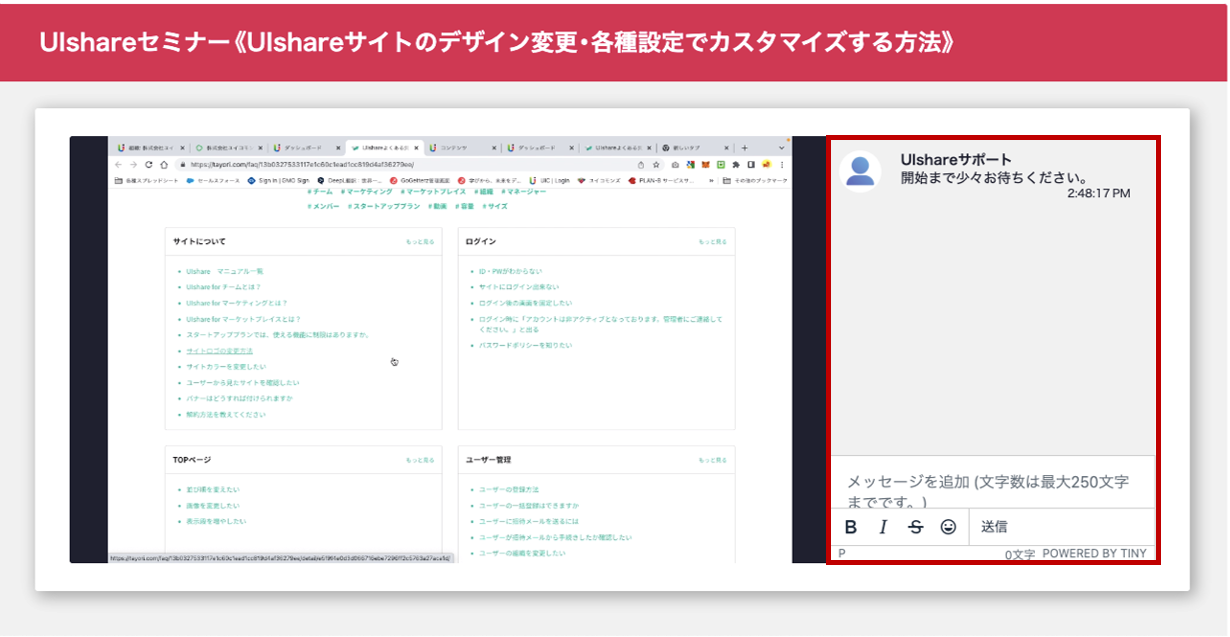Open the 各種スプレッドシート bookmark folder
1230x637 pixels.
pos(147,180)
